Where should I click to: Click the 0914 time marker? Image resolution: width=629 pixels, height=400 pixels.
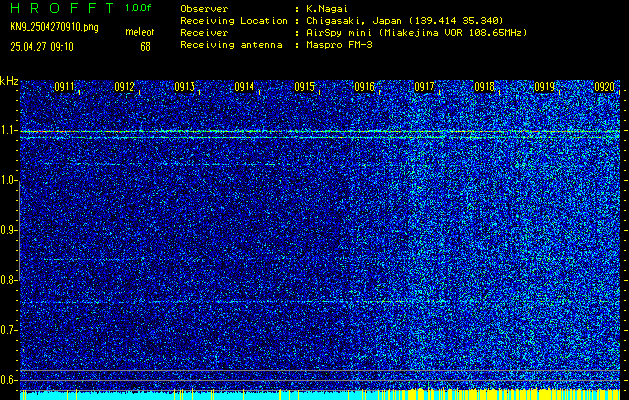coord(244,87)
